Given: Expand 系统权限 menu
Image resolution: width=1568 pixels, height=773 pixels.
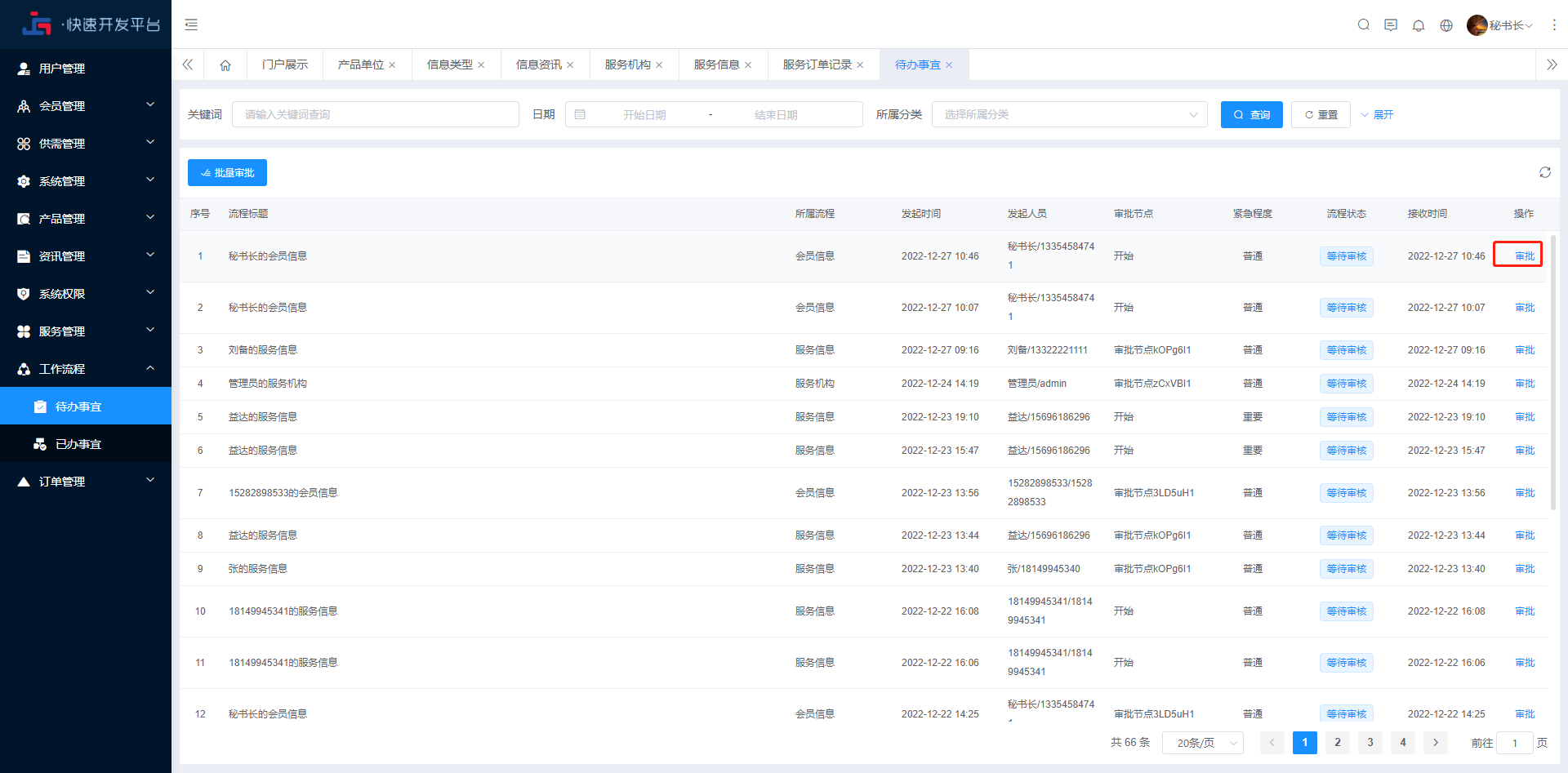Looking at the screenshot, I should point(86,294).
